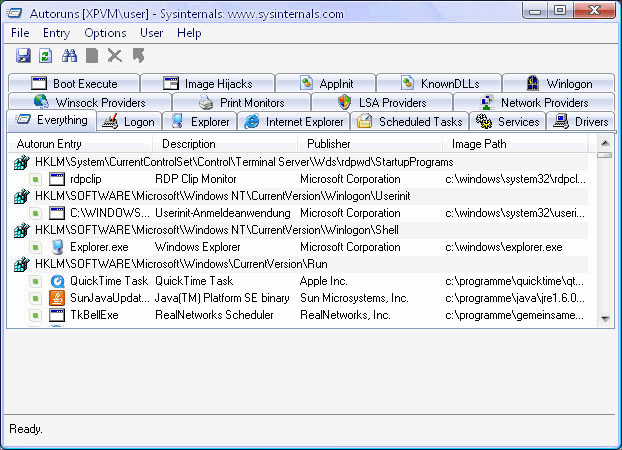This screenshot has height=450, width=622.
Task: Click the QuickTime Task entry icon
Action: [57, 281]
